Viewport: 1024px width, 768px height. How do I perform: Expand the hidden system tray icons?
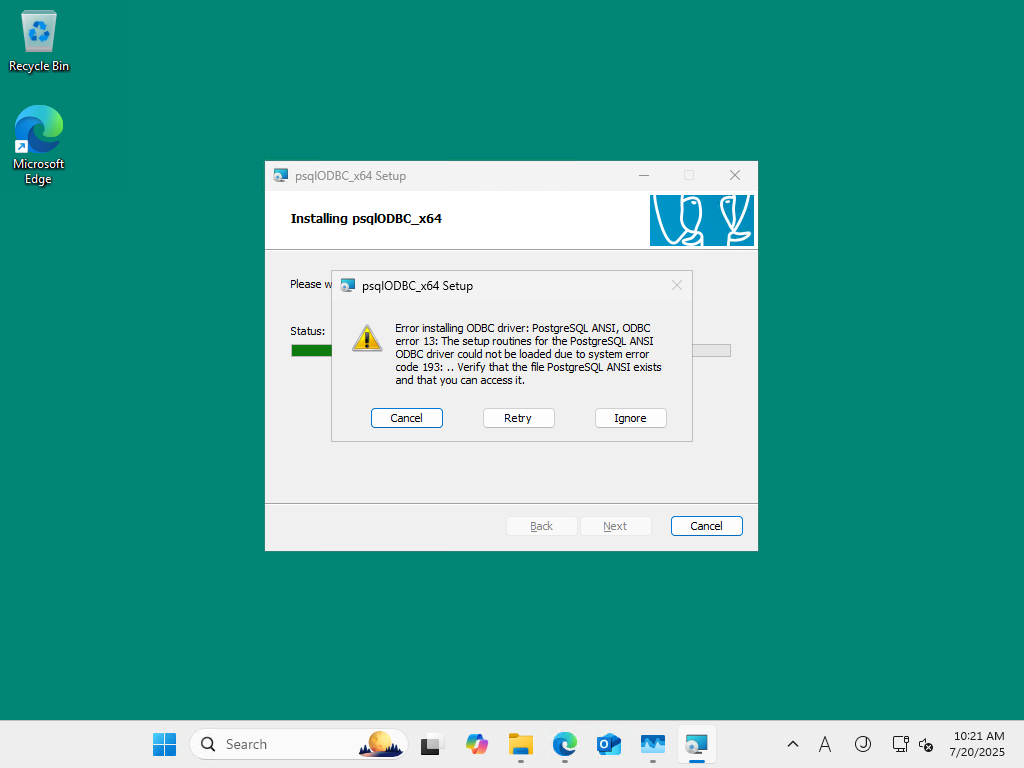793,744
